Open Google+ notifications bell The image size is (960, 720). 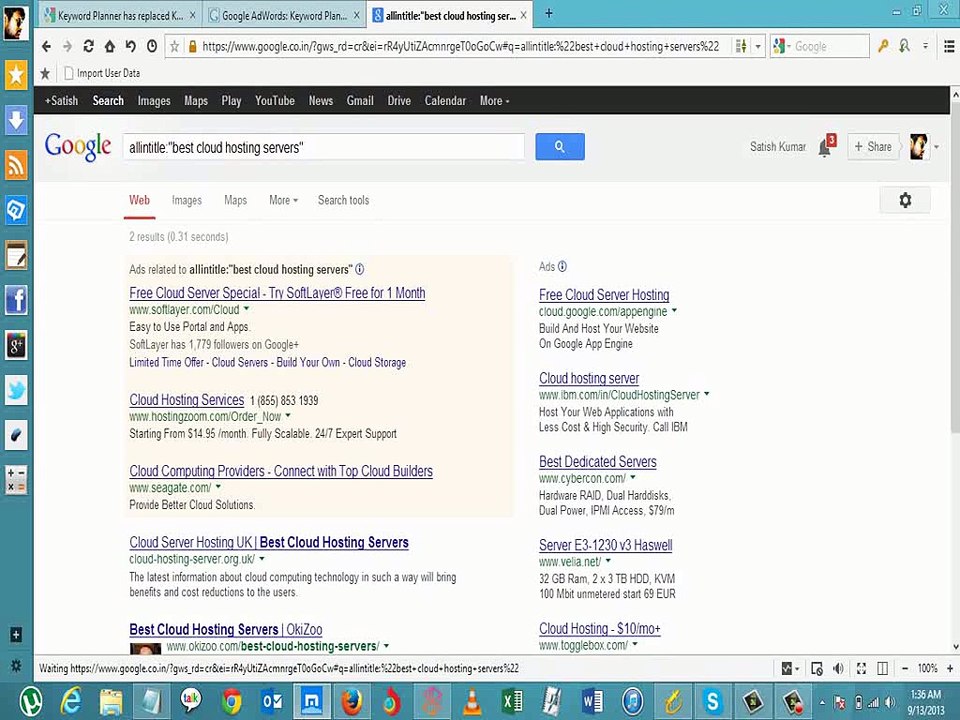pyautogui.click(x=825, y=148)
